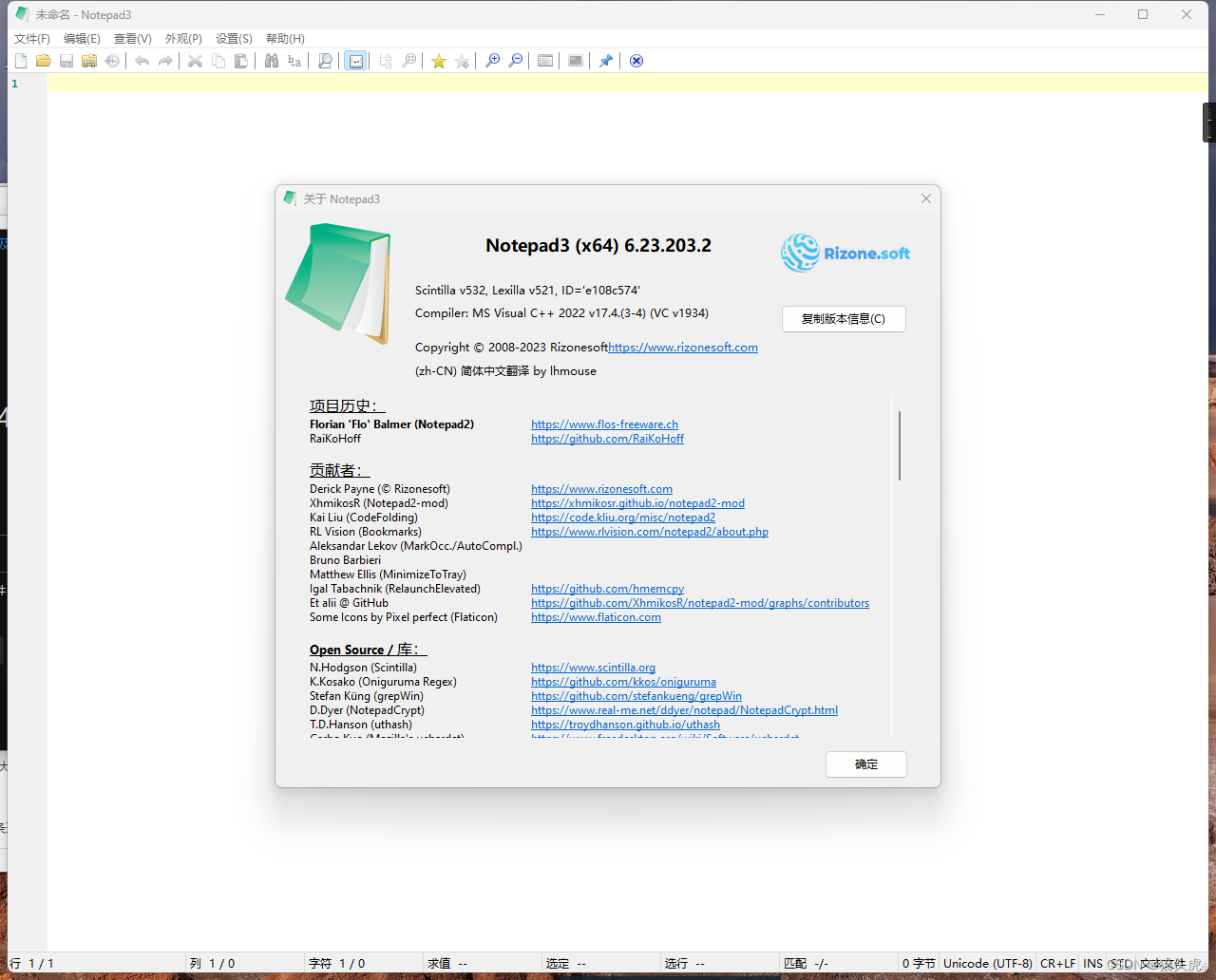Open Derick Payne's https://www.rizonesoft.com link

click(601, 489)
